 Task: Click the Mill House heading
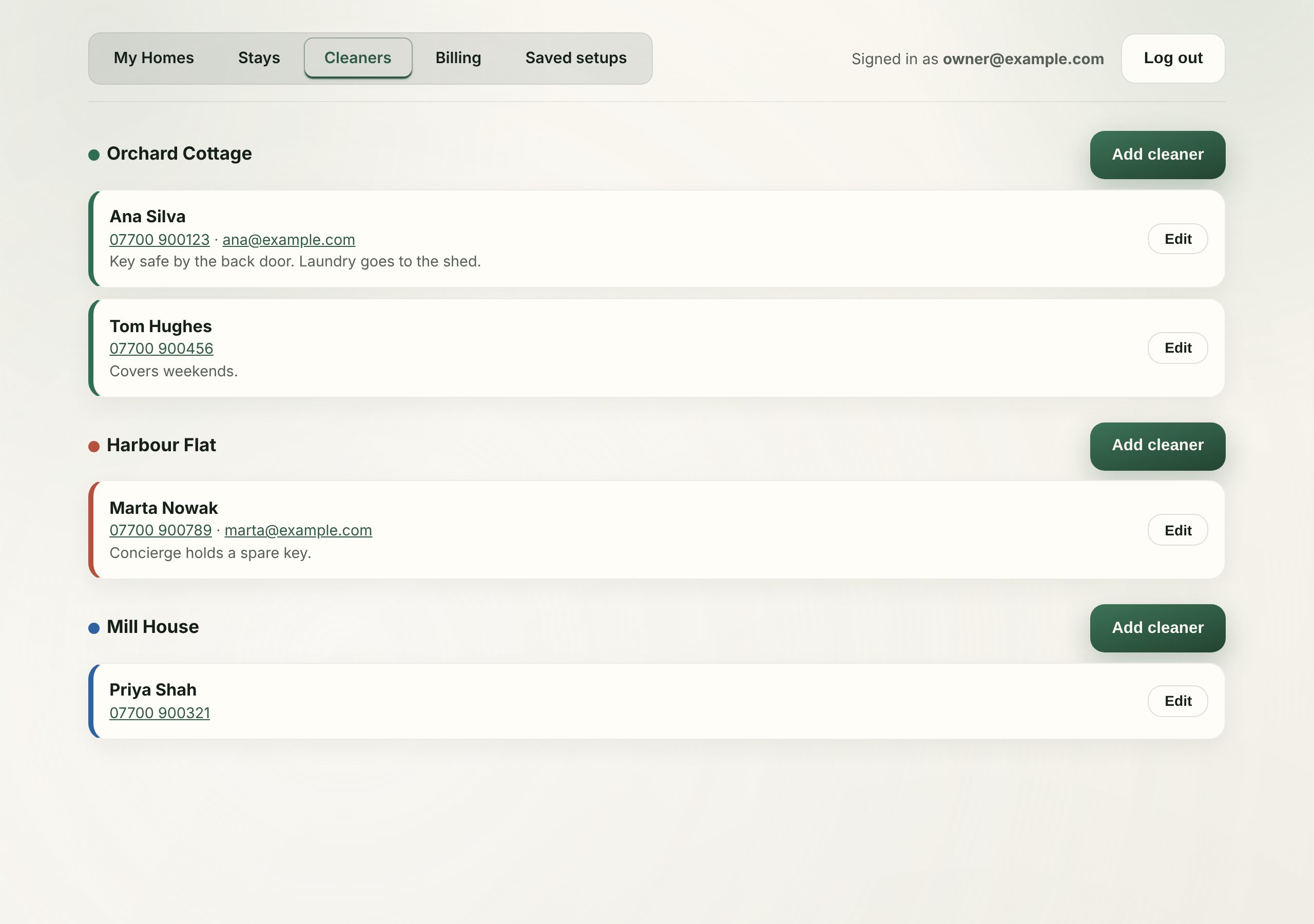(153, 627)
